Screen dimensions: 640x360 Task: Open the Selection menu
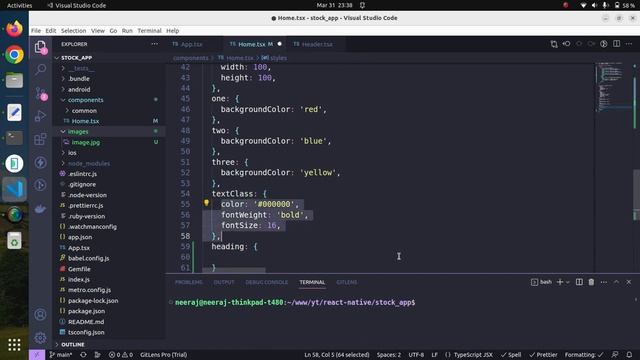(x=73, y=31)
